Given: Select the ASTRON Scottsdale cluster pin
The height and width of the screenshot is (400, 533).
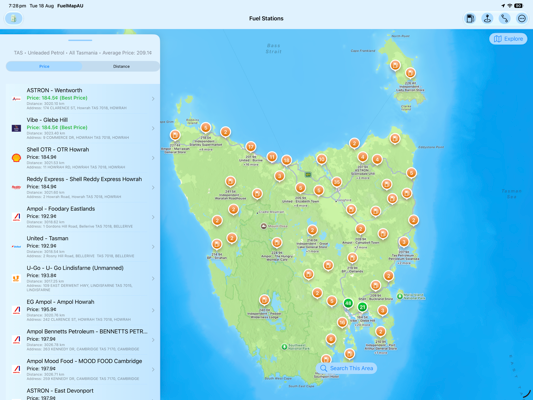Looking at the screenshot, I should 362,157.
